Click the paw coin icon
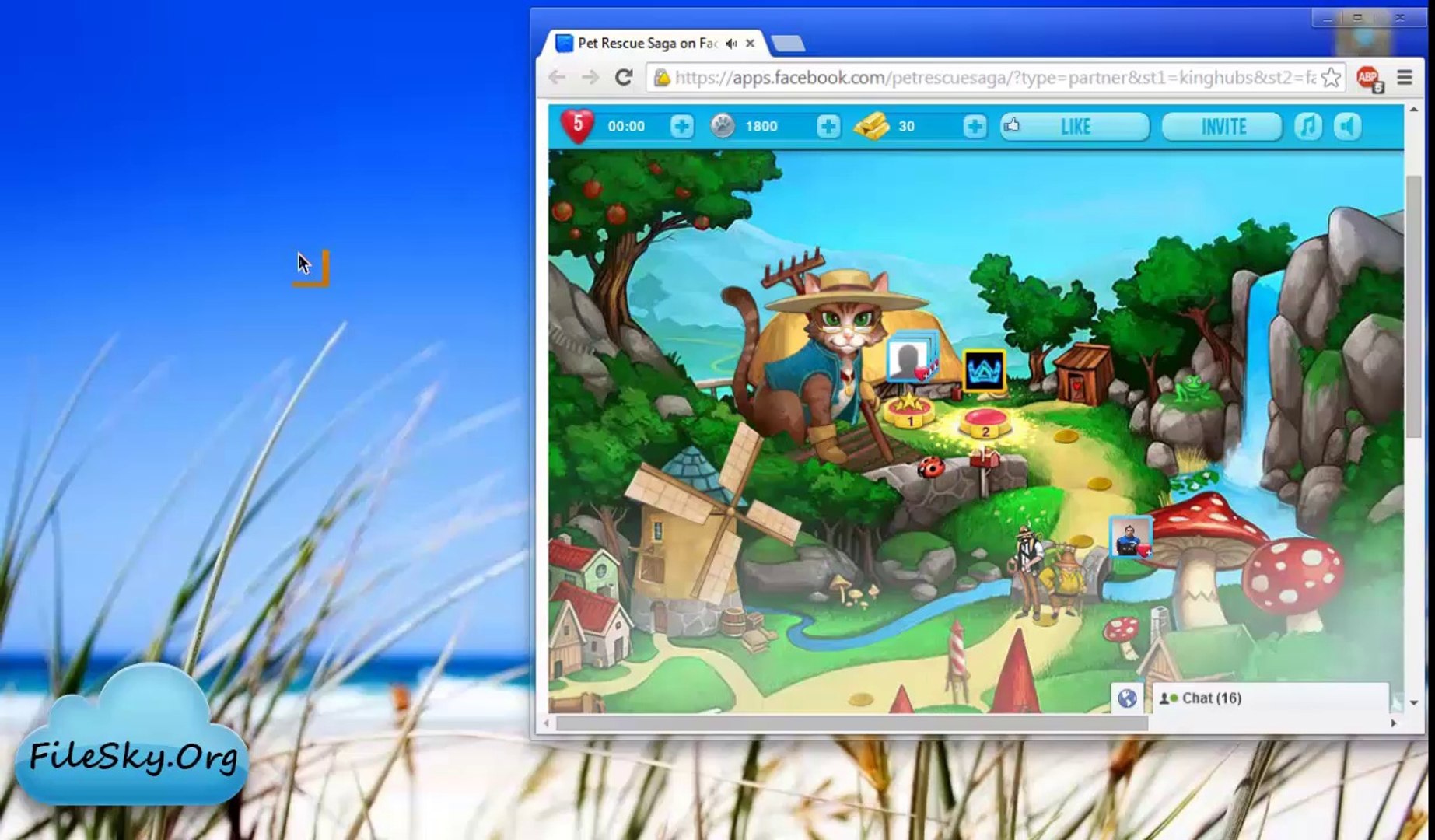The width and height of the screenshot is (1435, 840). pos(723,126)
